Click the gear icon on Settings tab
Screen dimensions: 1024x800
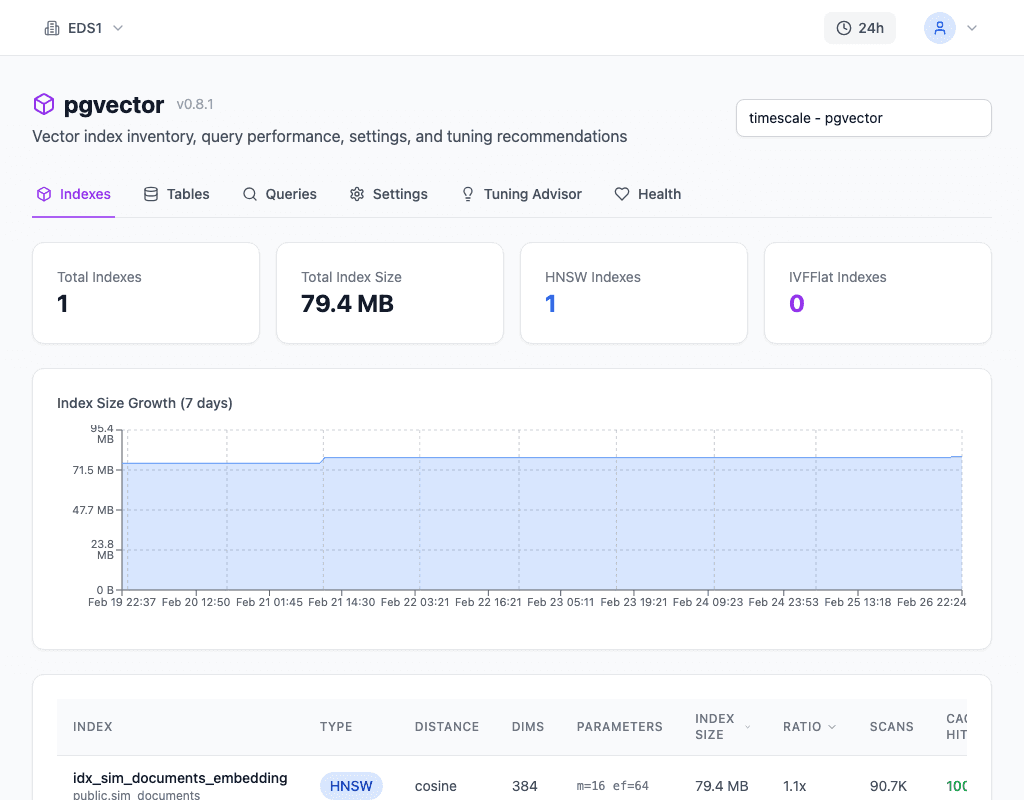357,194
